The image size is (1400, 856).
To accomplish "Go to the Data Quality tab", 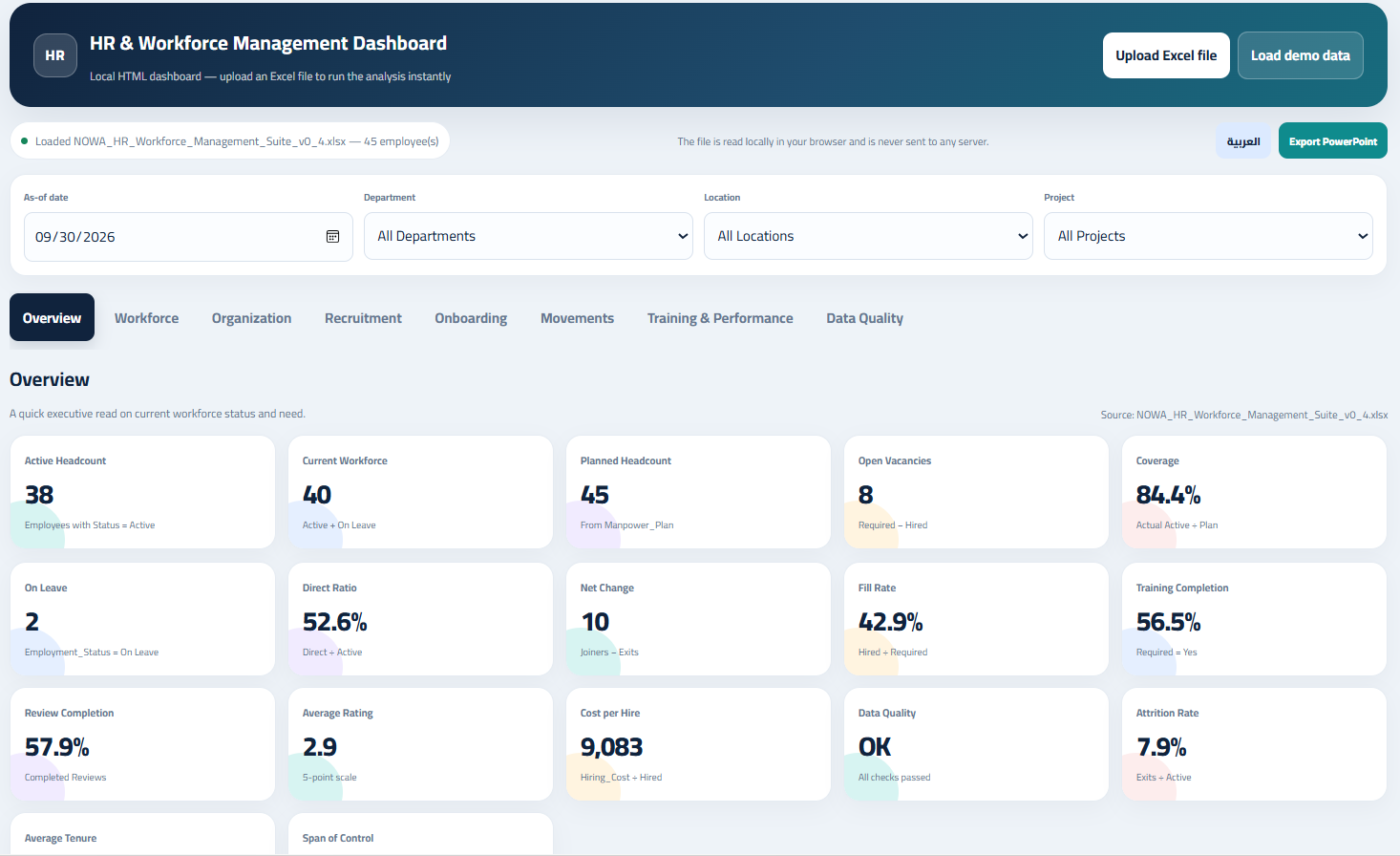I will [864, 318].
